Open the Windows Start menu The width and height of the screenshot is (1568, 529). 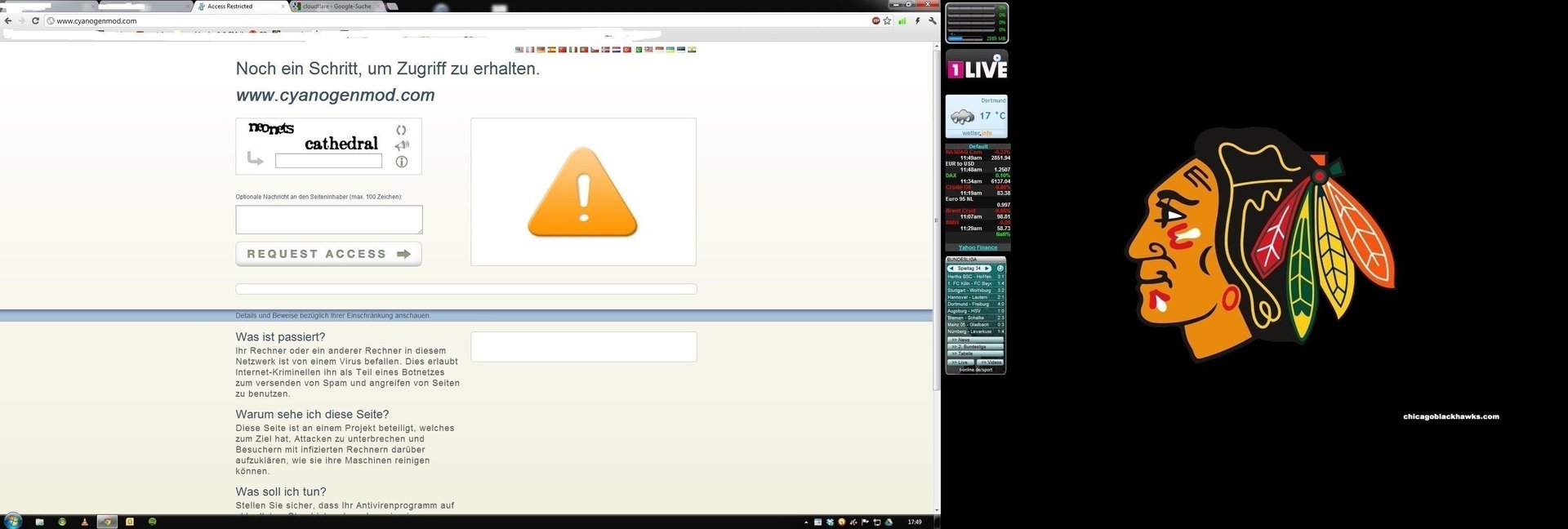click(13, 522)
